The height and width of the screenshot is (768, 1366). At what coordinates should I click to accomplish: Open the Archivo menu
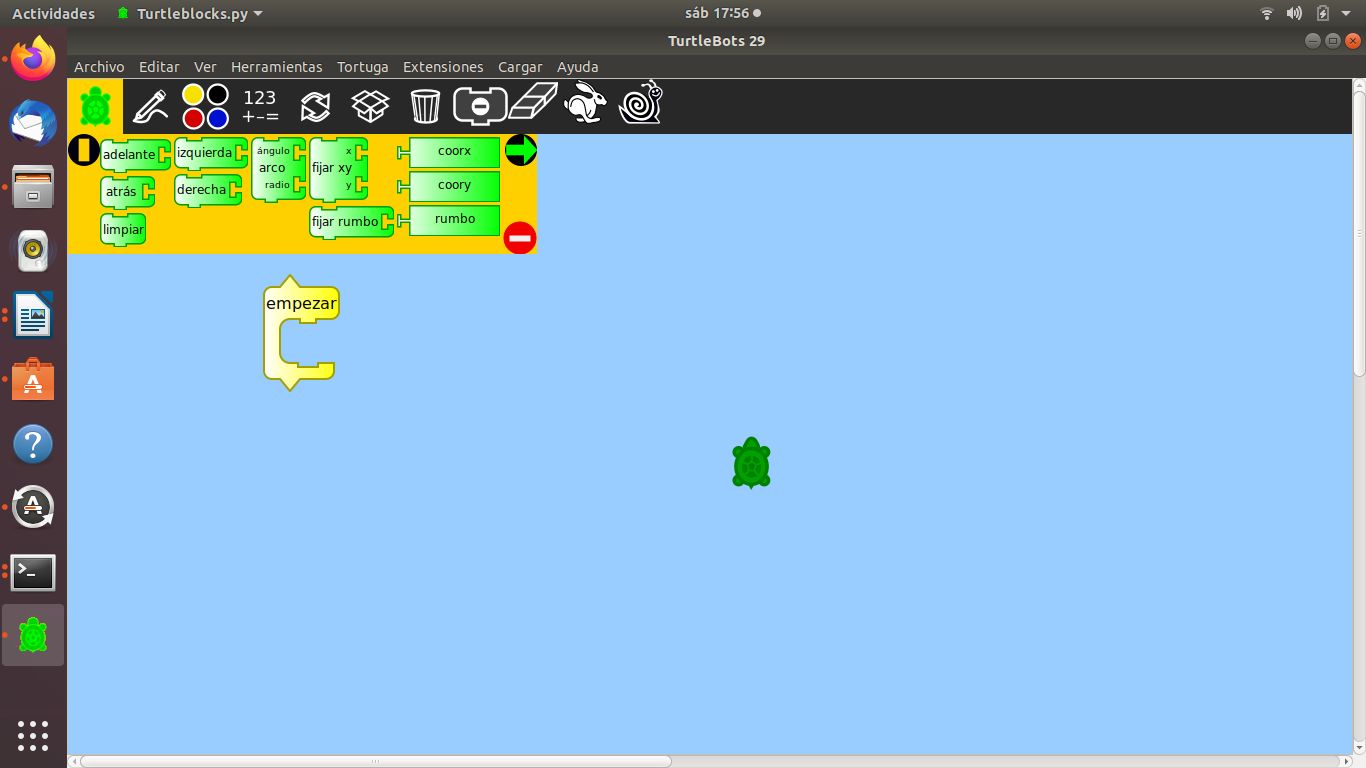pos(99,67)
